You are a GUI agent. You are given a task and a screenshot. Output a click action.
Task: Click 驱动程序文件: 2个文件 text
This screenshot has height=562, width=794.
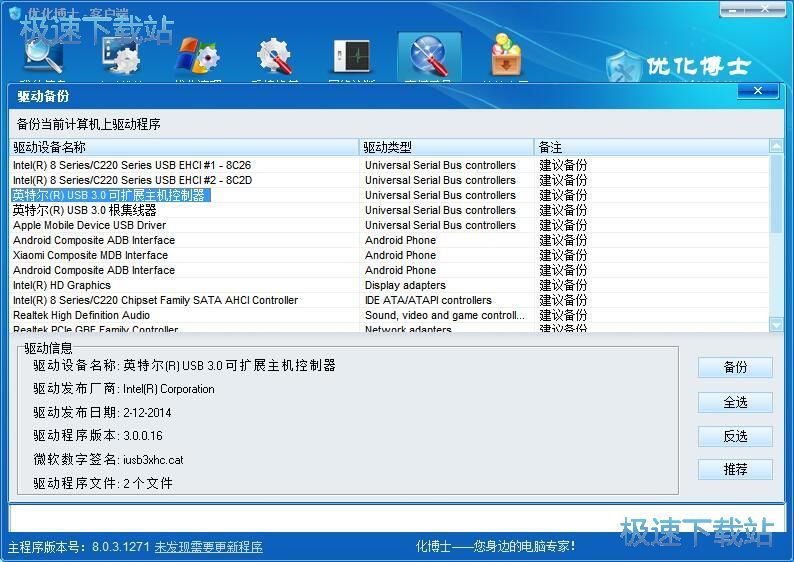103,483
